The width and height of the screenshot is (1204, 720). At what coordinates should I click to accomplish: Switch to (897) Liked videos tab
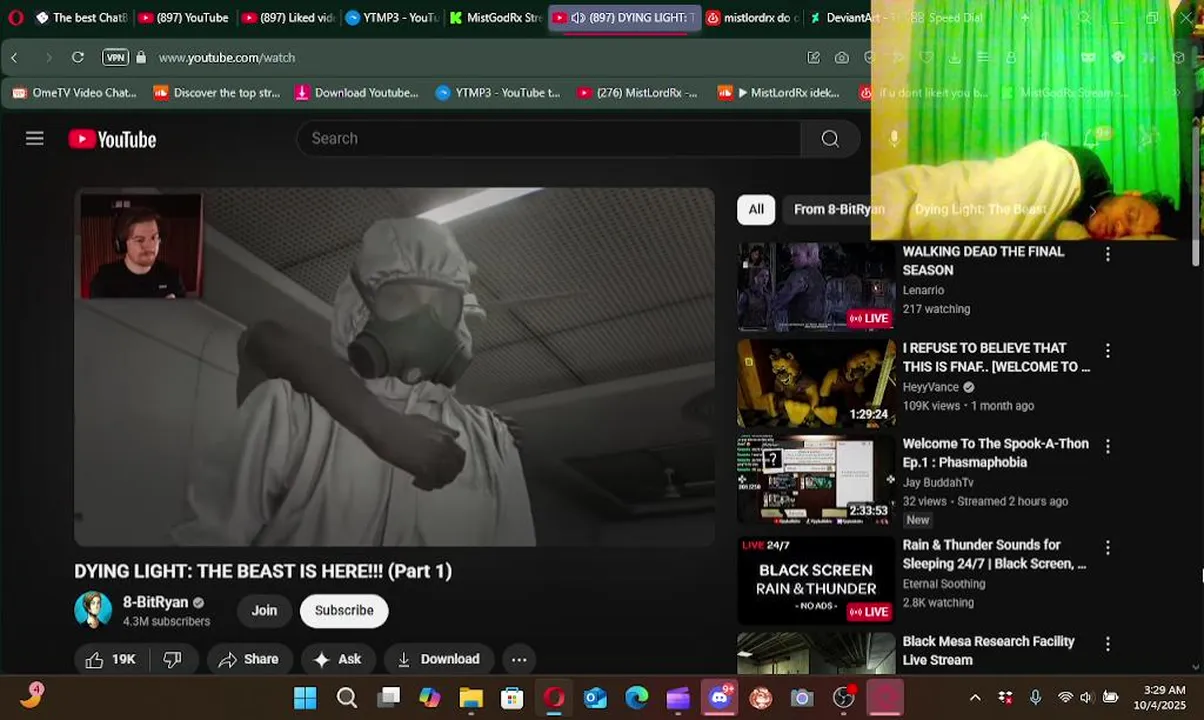pos(287,17)
